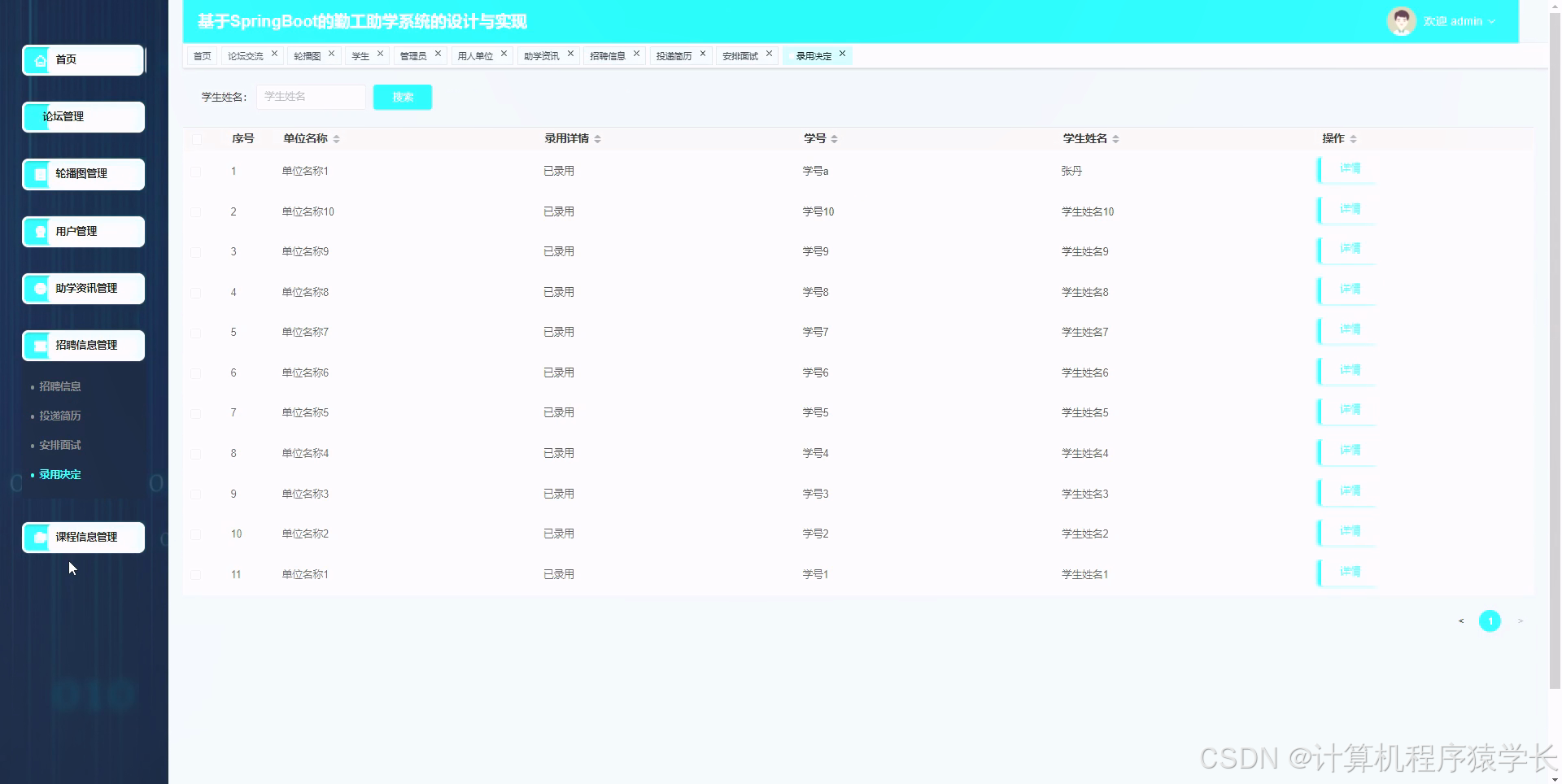The width and height of the screenshot is (1562, 784).
Task: Sort by 学生姓名 column arrows
Action: pyautogui.click(x=1116, y=139)
